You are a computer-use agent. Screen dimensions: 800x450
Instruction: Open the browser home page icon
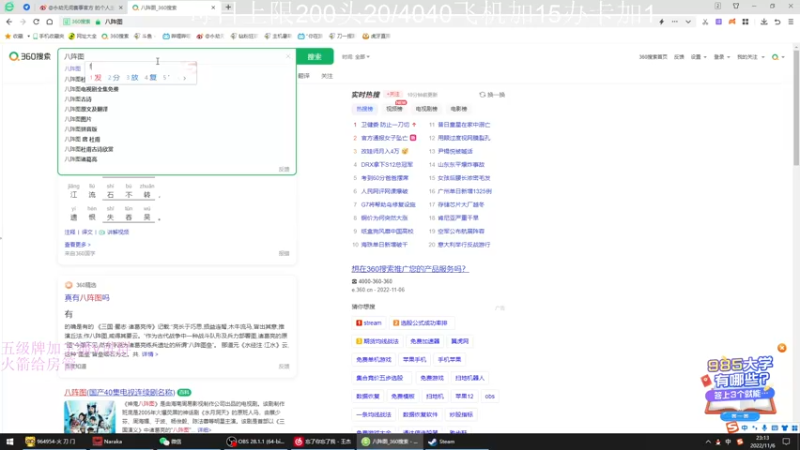tap(49, 22)
